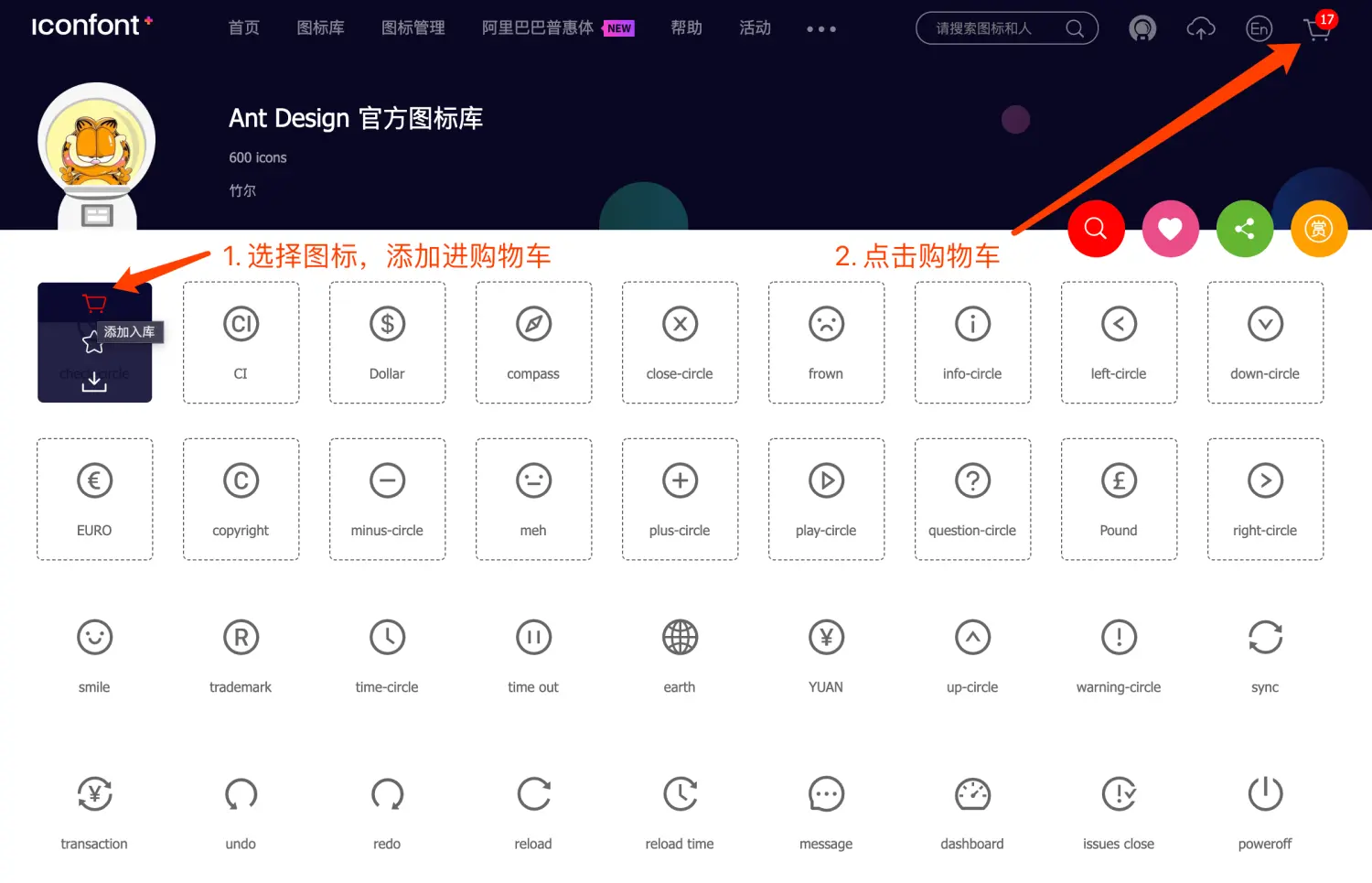The height and width of the screenshot is (883, 1372).
Task: Open the 首页 menu item
Action: pos(243,28)
